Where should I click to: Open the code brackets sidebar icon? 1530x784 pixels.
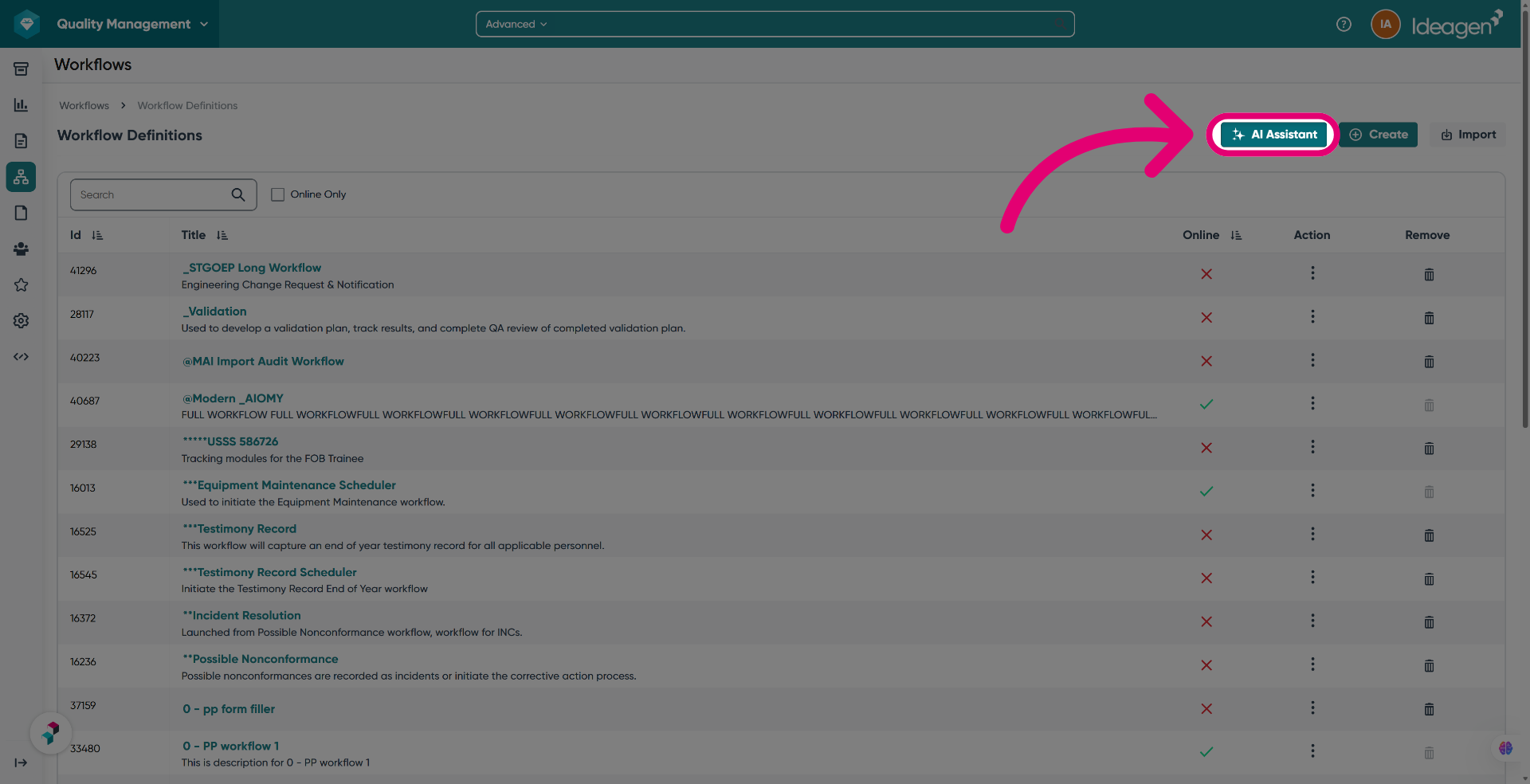coord(21,356)
